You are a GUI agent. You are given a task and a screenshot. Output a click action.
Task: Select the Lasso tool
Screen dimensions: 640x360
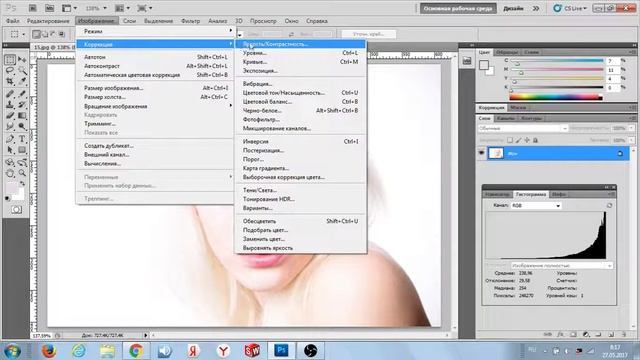tap(10, 71)
